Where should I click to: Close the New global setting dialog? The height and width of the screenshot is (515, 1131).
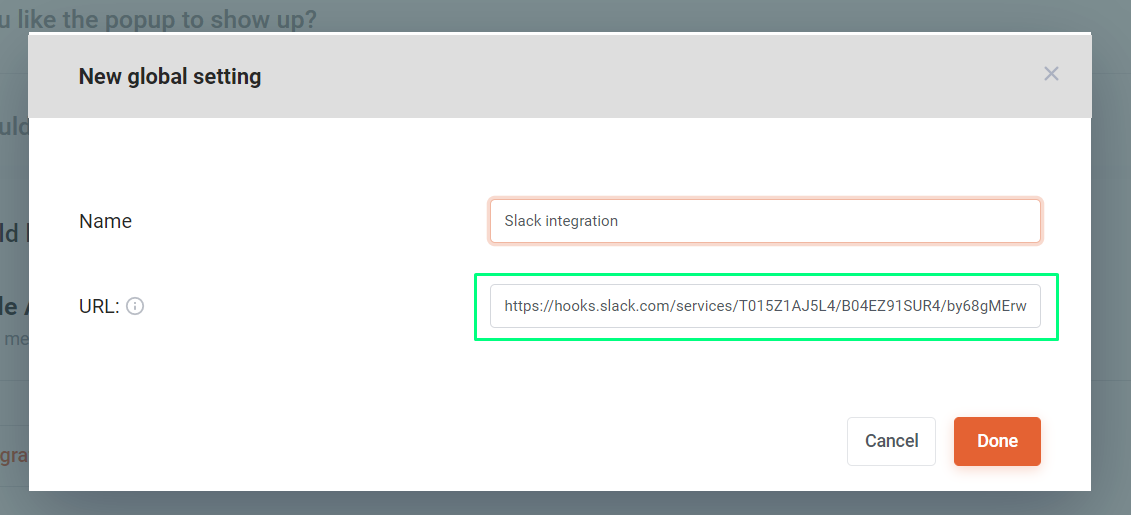point(1051,74)
